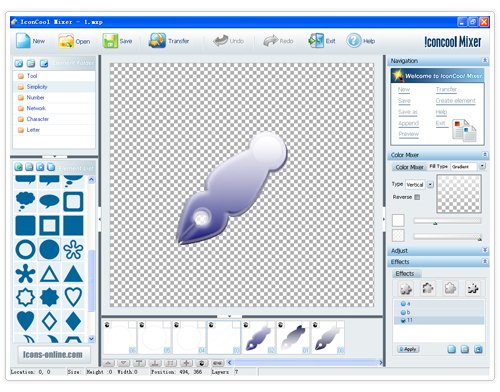Viewport: 500px width, 392px height.
Task: Toggle visibility eye on layer 01 thumbnail
Action: click(x=281, y=324)
